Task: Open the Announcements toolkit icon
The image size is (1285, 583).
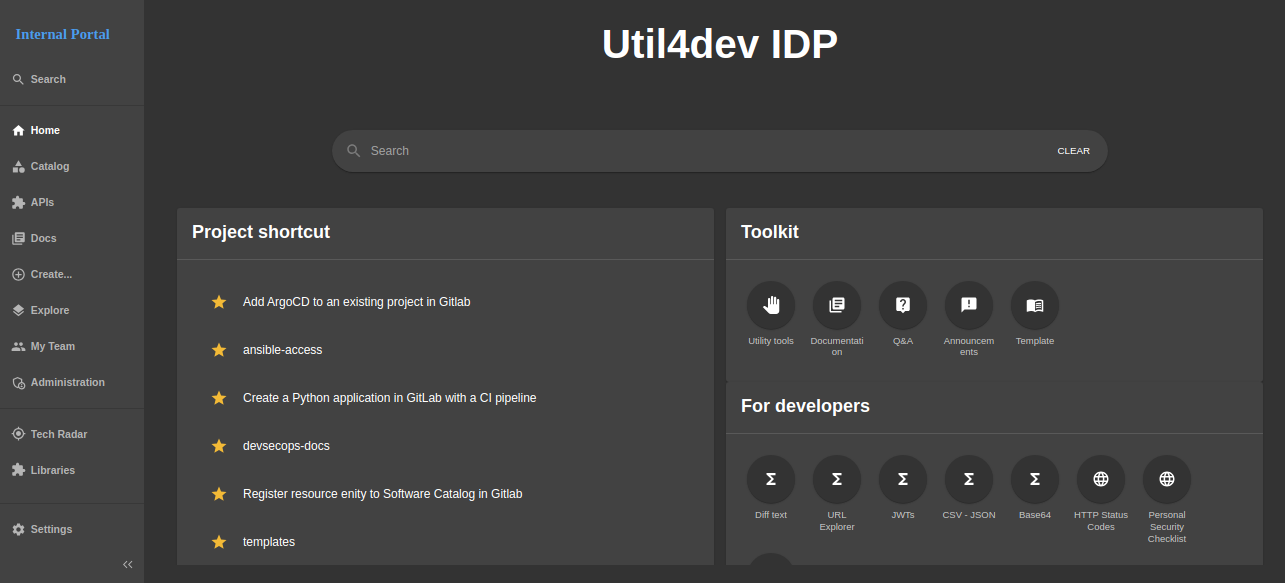Action: pyautogui.click(x=968, y=306)
